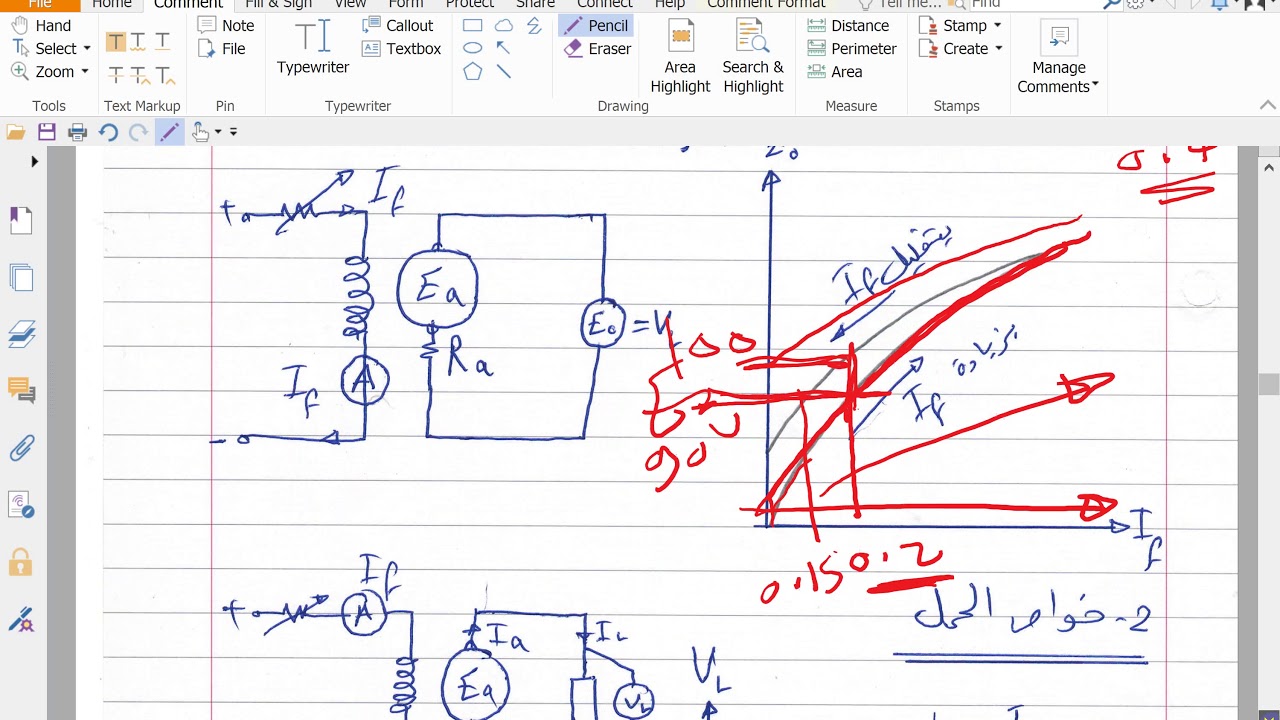Viewport: 1280px width, 720px height.
Task: Choose the Eraser tool
Action: click(x=597, y=48)
